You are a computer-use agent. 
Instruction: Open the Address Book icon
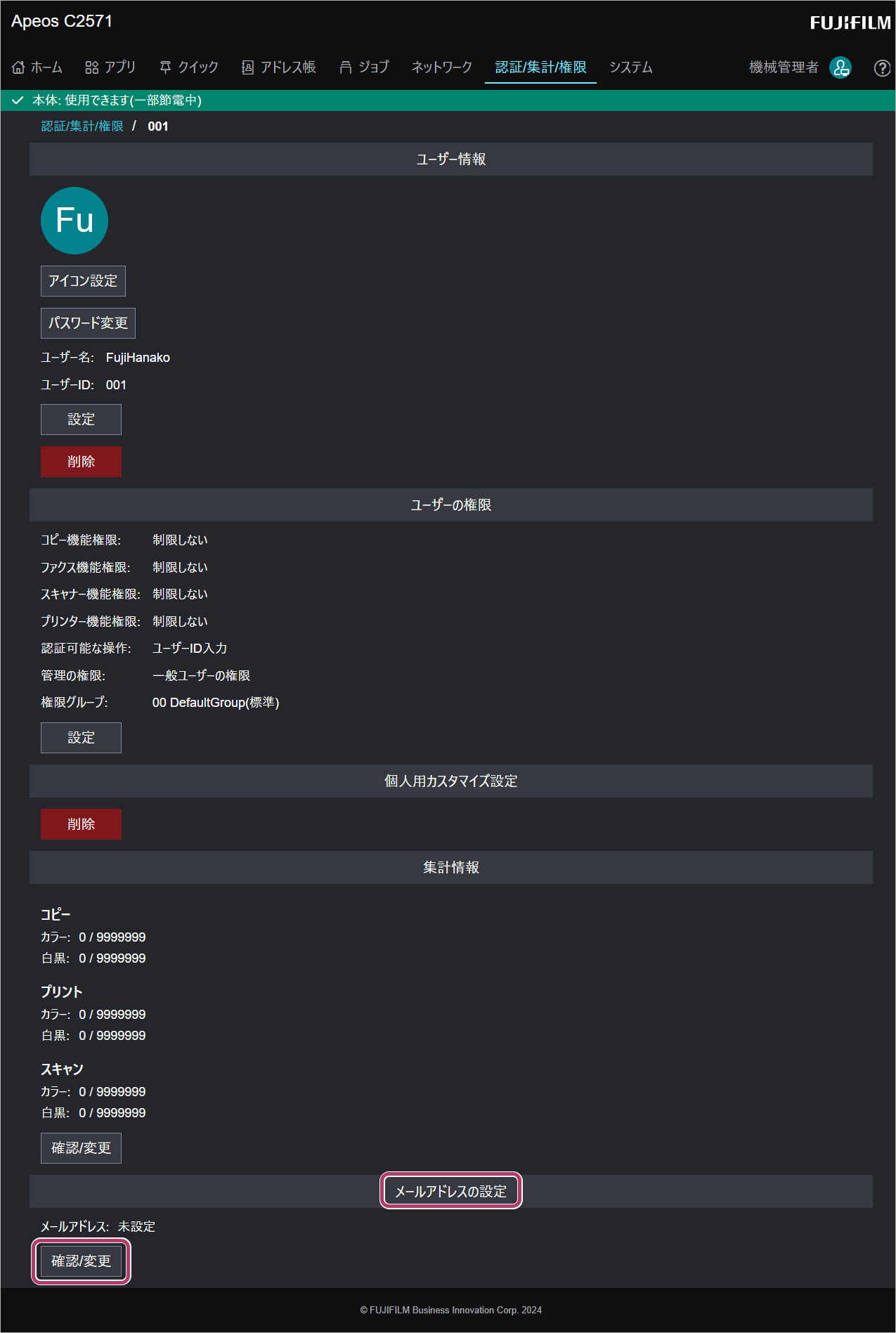[247, 67]
